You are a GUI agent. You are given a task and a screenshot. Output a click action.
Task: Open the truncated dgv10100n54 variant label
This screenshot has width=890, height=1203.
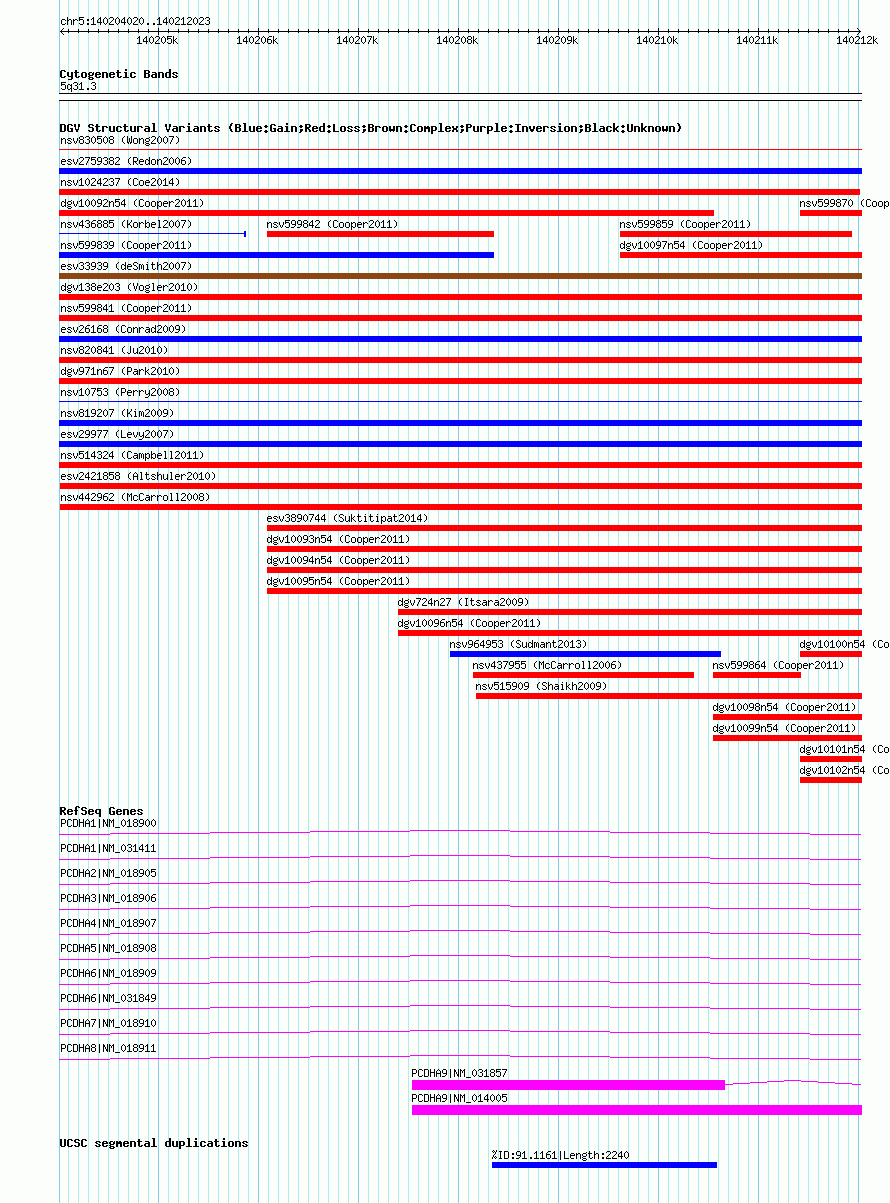click(844, 644)
